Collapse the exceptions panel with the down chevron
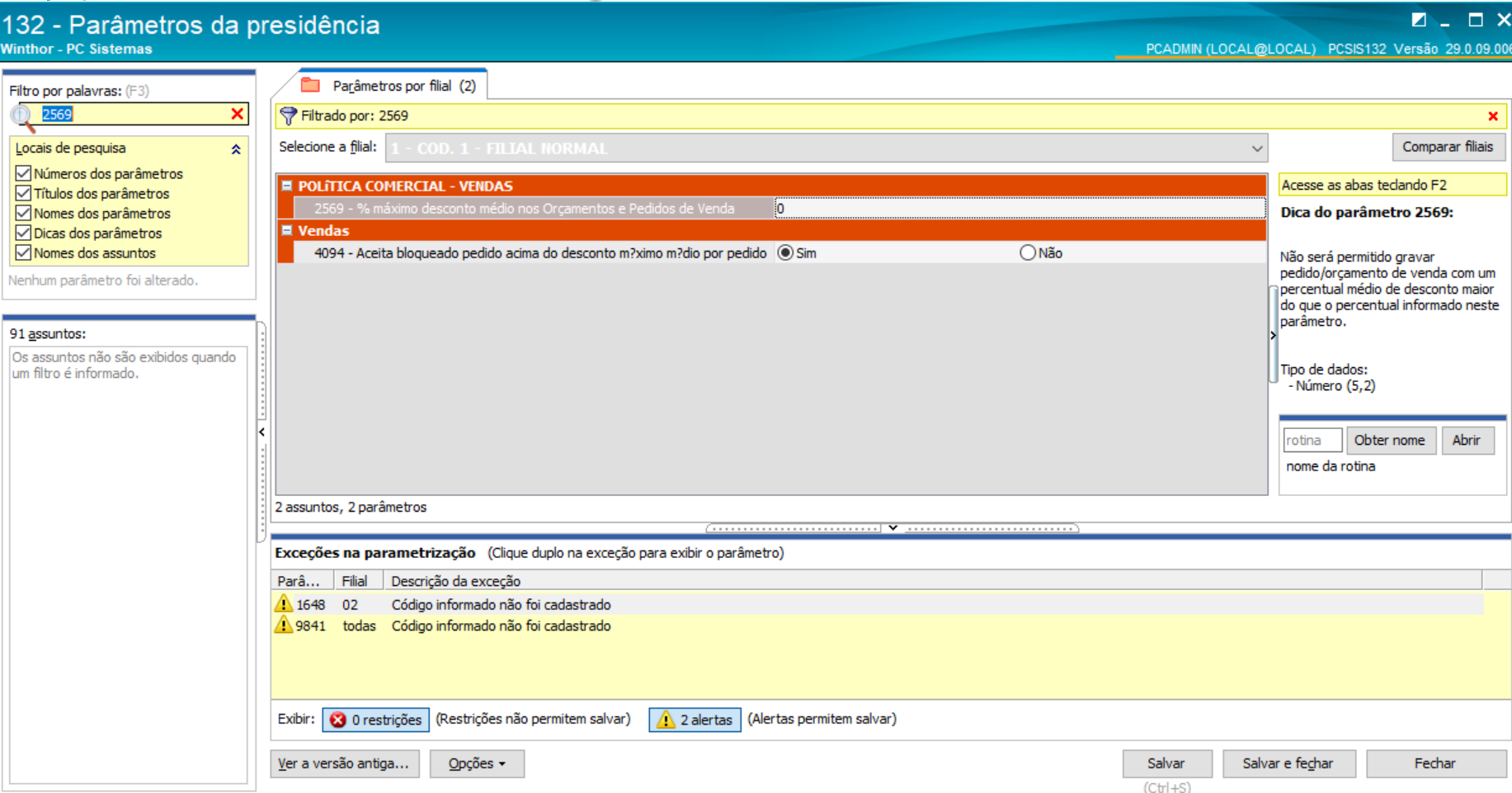The image size is (1512, 793). pos(893,528)
